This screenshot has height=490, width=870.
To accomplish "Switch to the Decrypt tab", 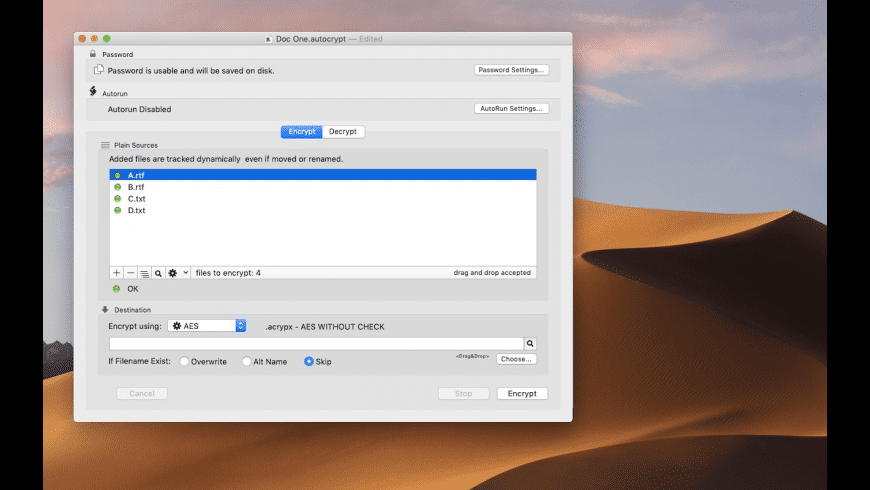I will 343,132.
